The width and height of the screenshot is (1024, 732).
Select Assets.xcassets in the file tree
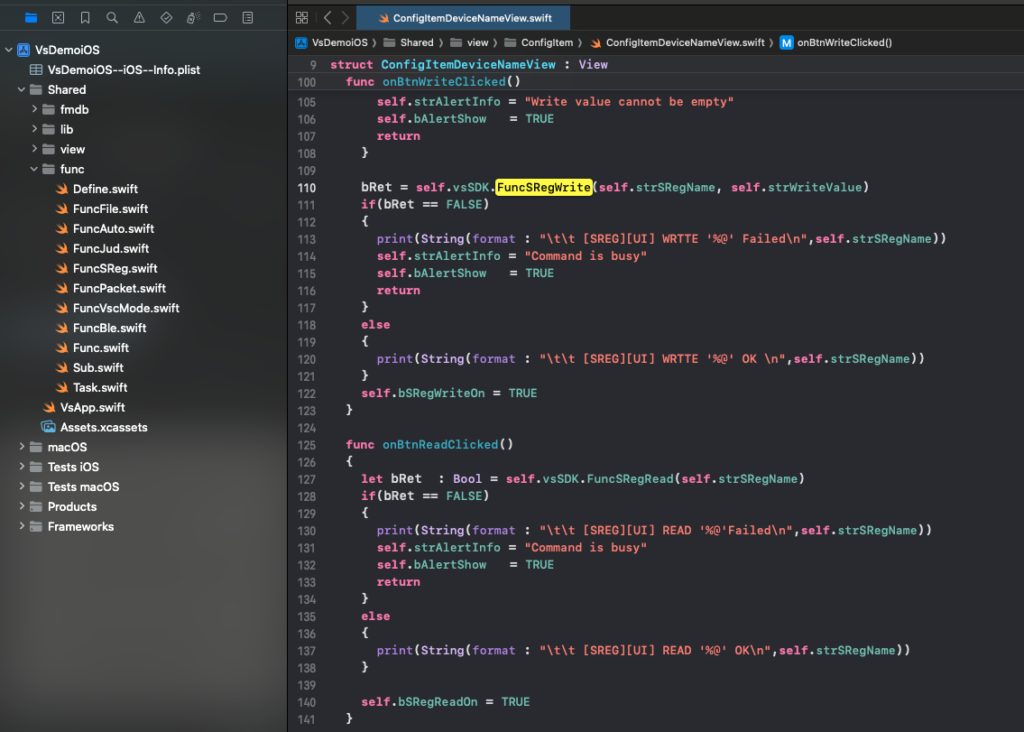tap(103, 427)
